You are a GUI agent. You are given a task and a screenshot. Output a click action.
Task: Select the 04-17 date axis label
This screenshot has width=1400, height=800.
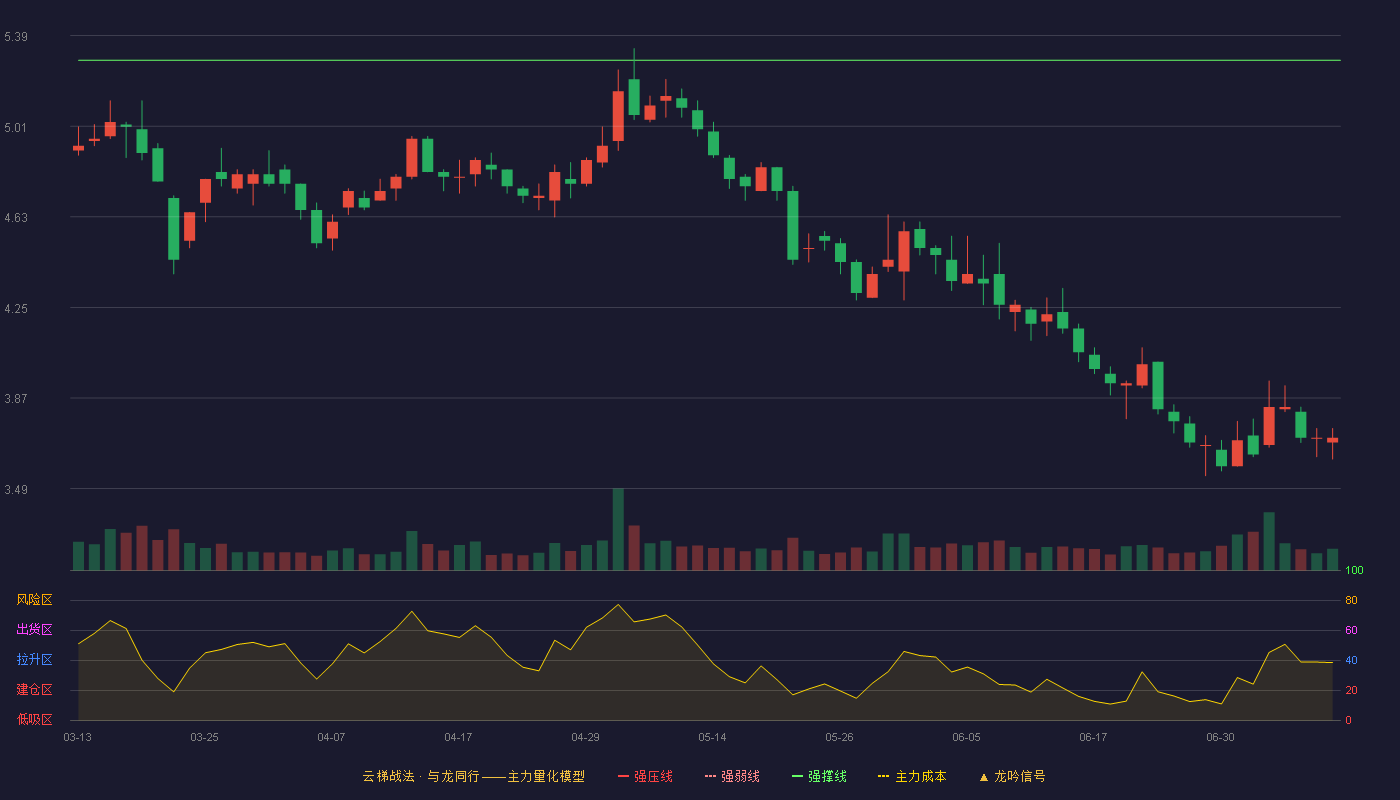pyautogui.click(x=458, y=737)
